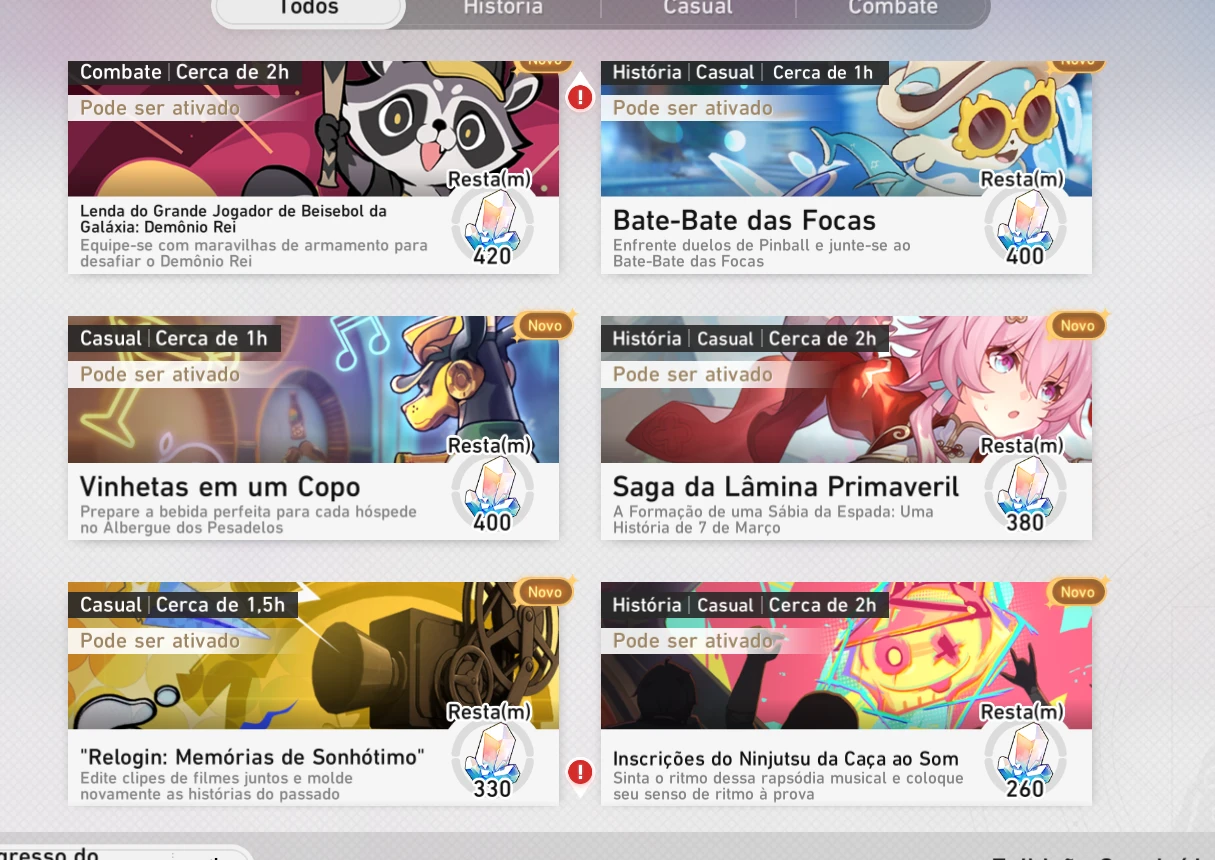Image resolution: width=1215 pixels, height=860 pixels.
Task: Click Novo badge on Vinhetas em um Copo
Action: point(545,325)
